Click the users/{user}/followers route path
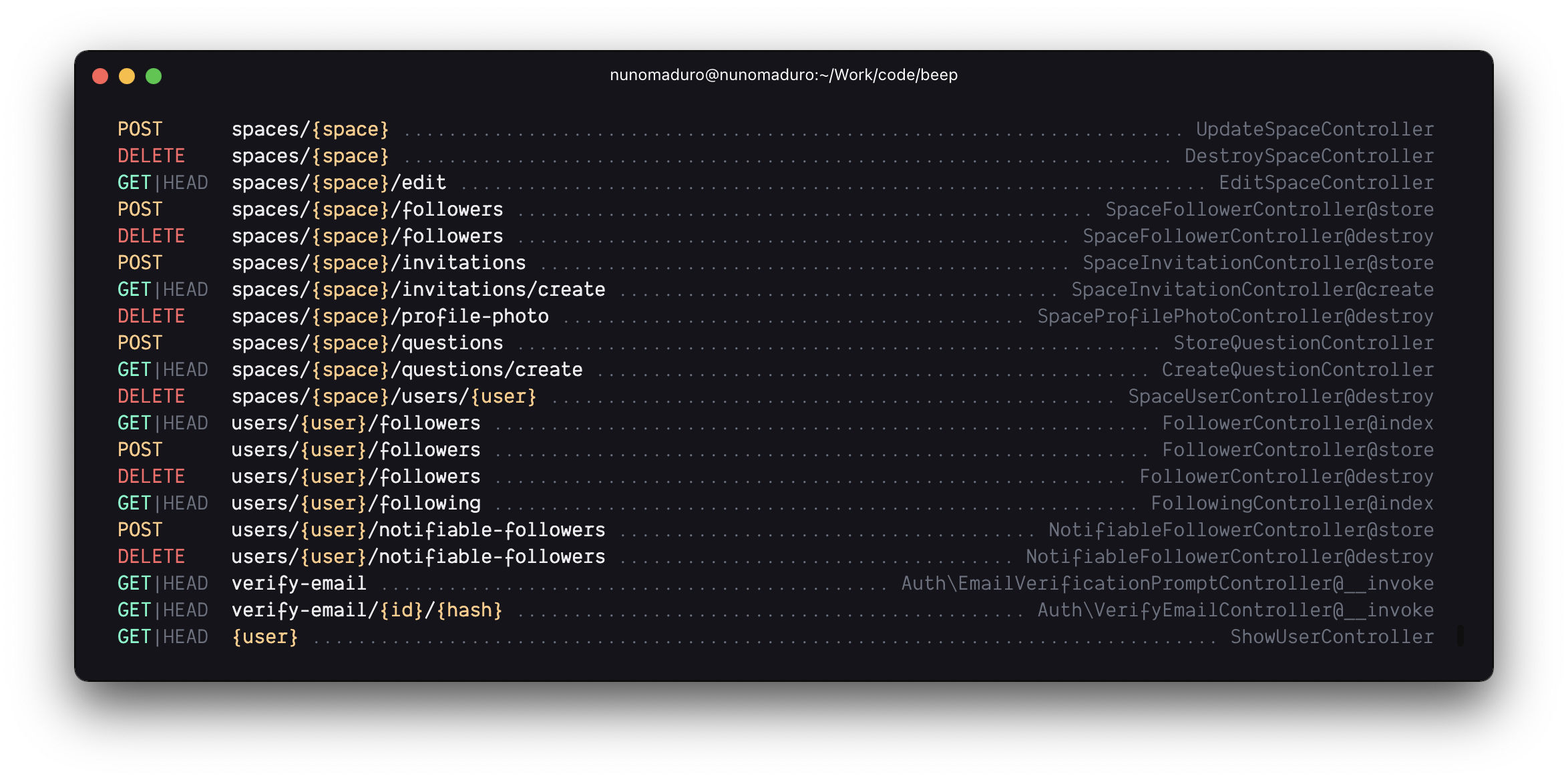Screen dimensions: 1568x780 click(356, 423)
